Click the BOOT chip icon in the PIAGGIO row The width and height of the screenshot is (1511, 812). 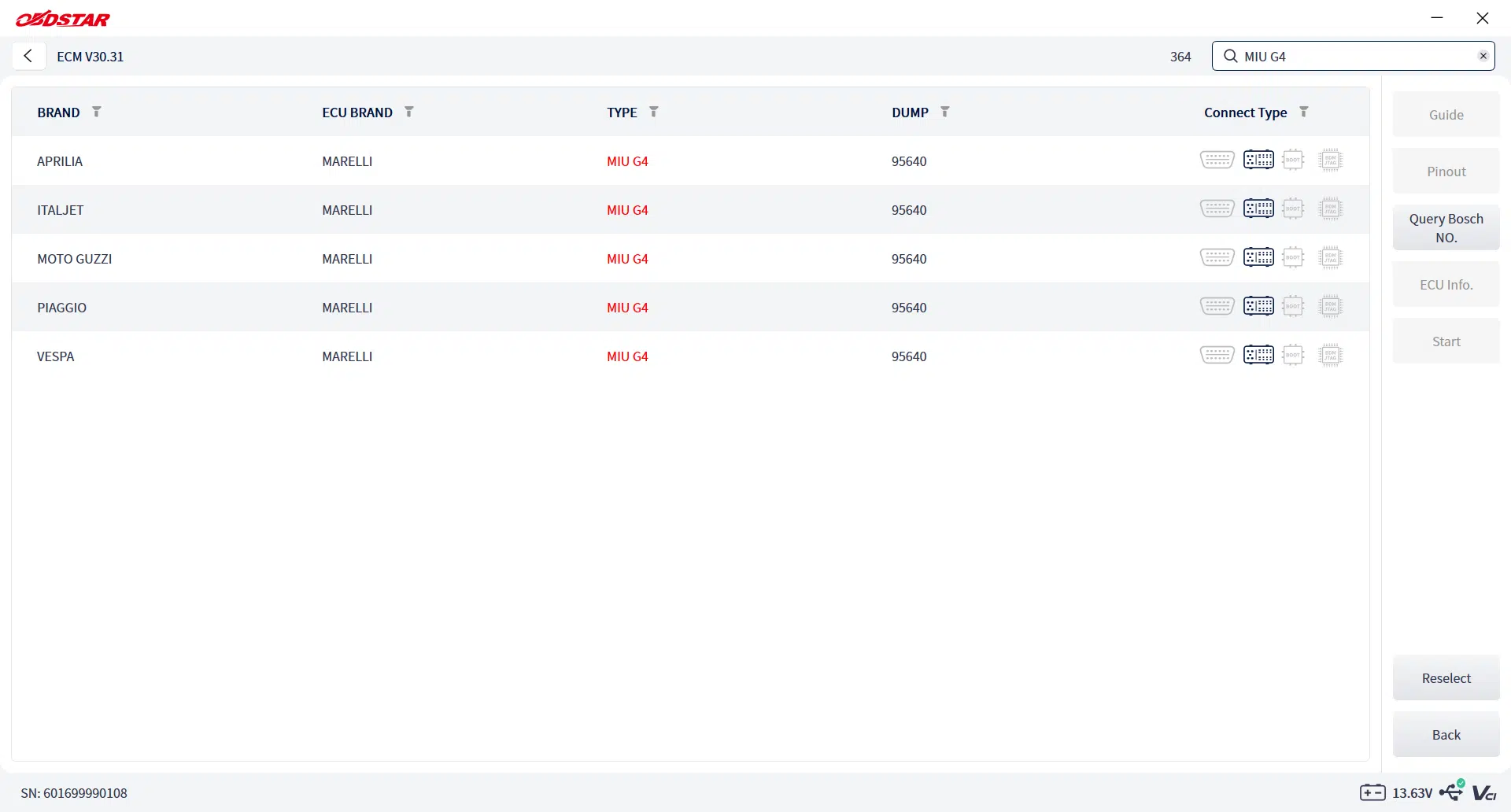[x=1293, y=306]
